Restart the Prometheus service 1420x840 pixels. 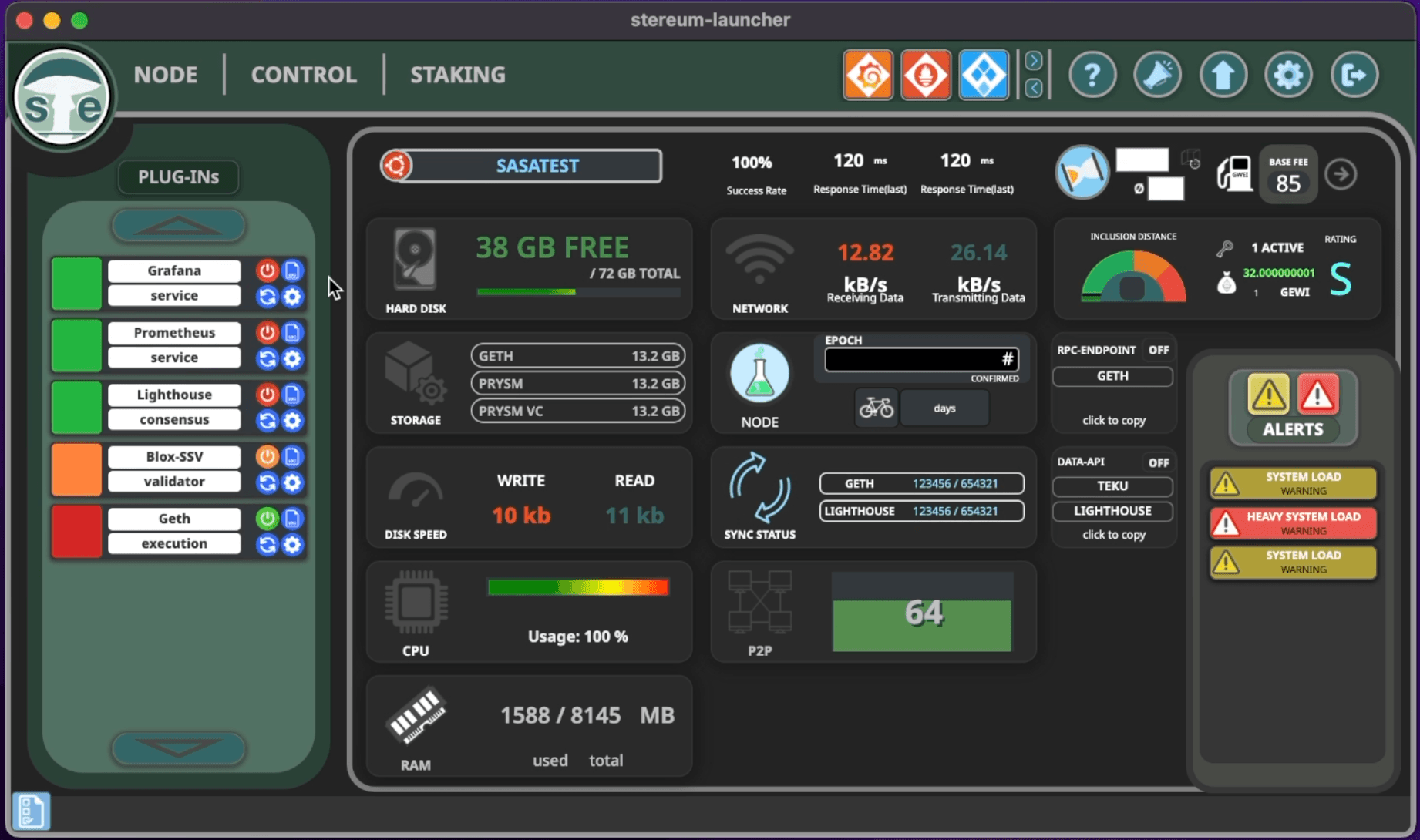267,358
